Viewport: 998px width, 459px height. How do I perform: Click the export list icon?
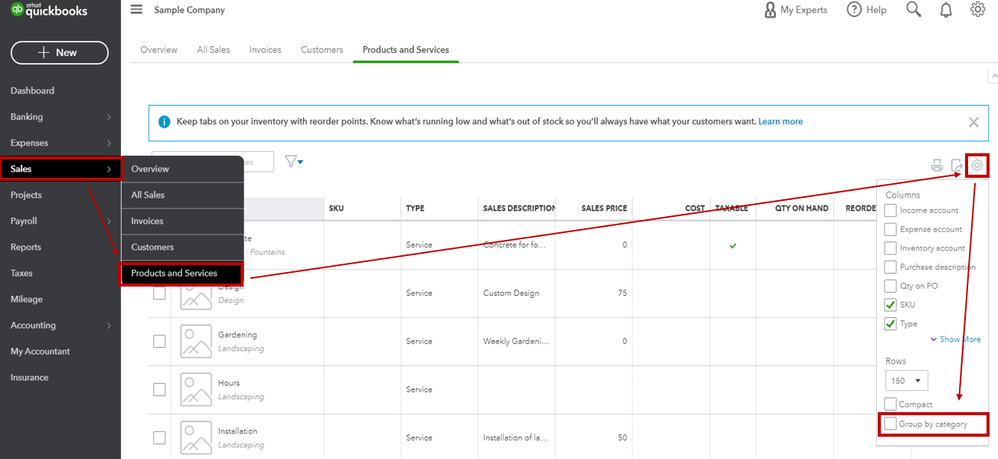957,165
